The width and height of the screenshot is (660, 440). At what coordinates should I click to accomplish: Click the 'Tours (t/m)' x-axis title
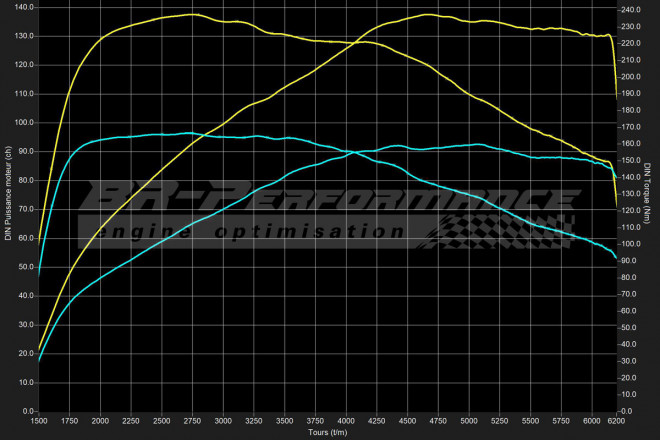(x=326, y=433)
